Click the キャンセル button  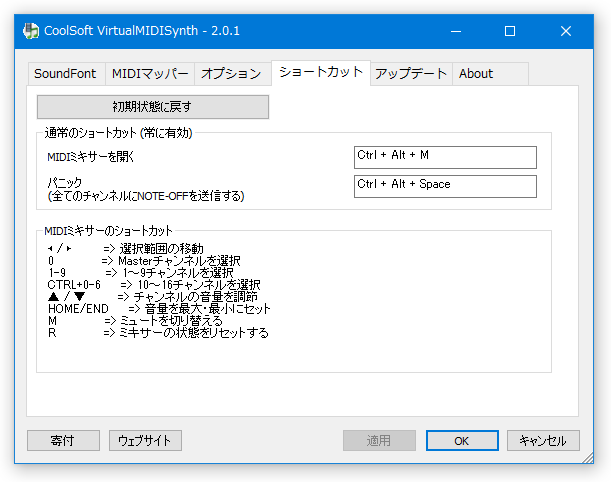pos(543,440)
